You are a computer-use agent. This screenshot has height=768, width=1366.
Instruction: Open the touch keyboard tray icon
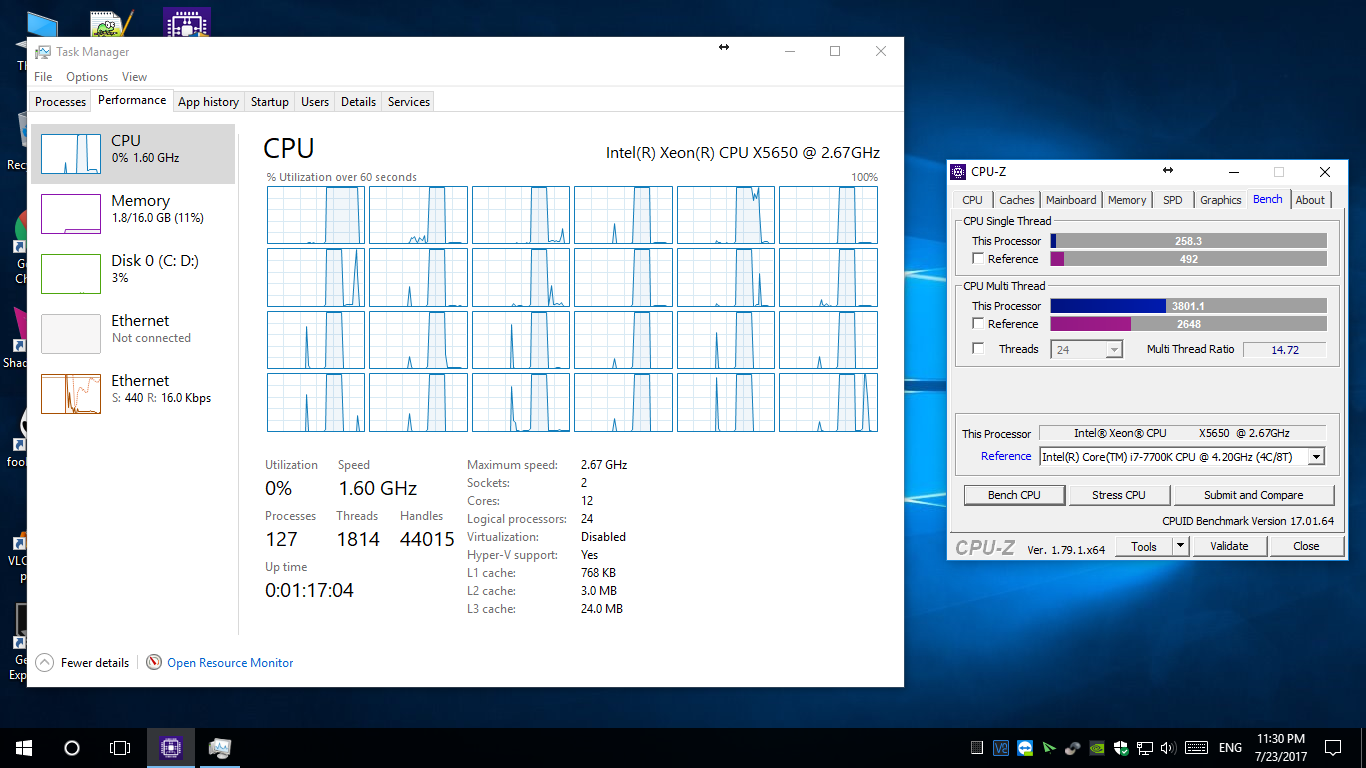[1196, 748]
